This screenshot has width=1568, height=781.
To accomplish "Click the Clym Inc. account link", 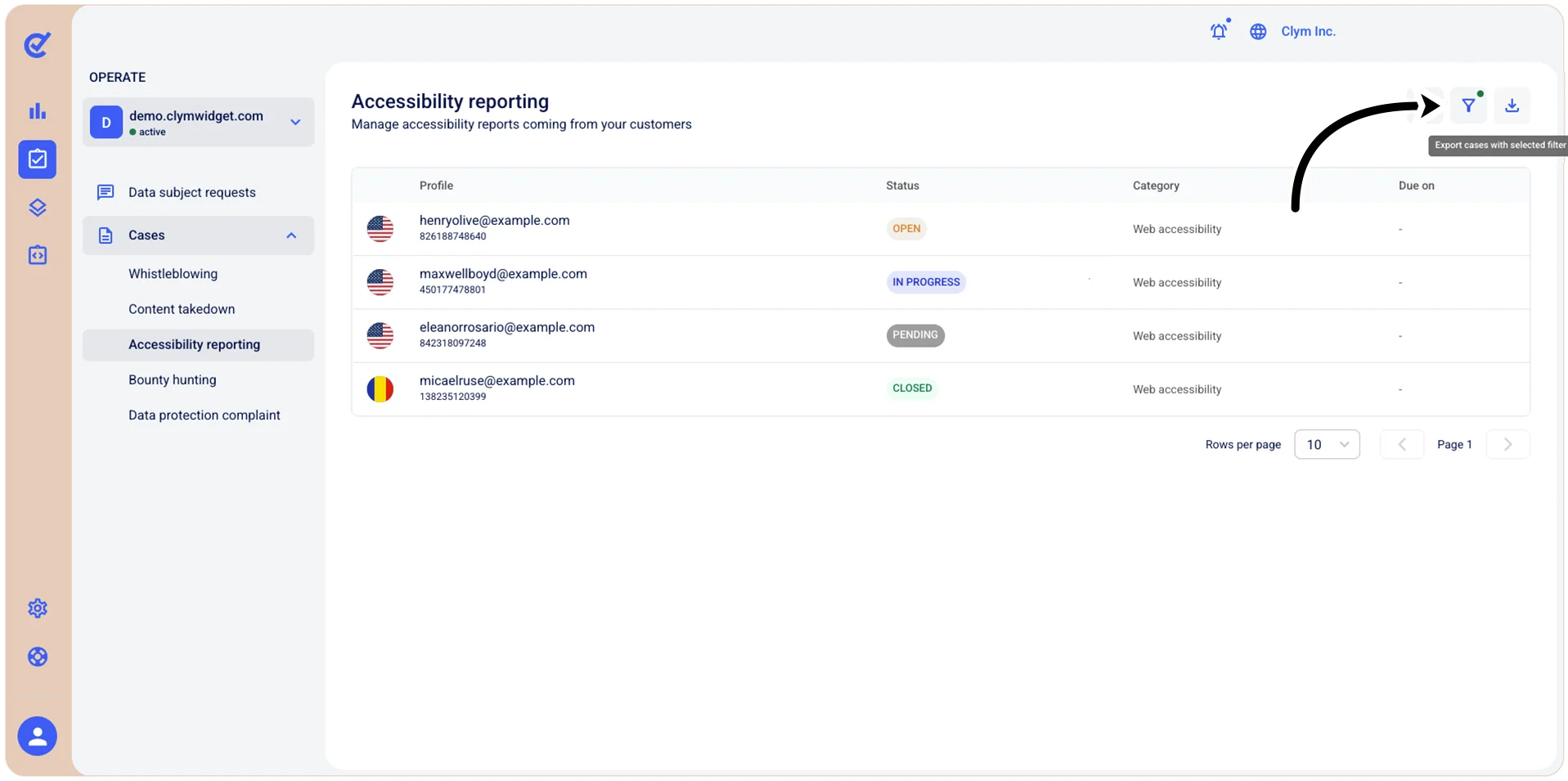I will 1308,31.
